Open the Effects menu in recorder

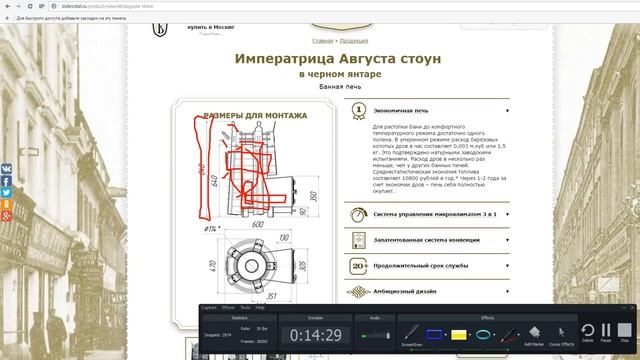tap(228, 307)
